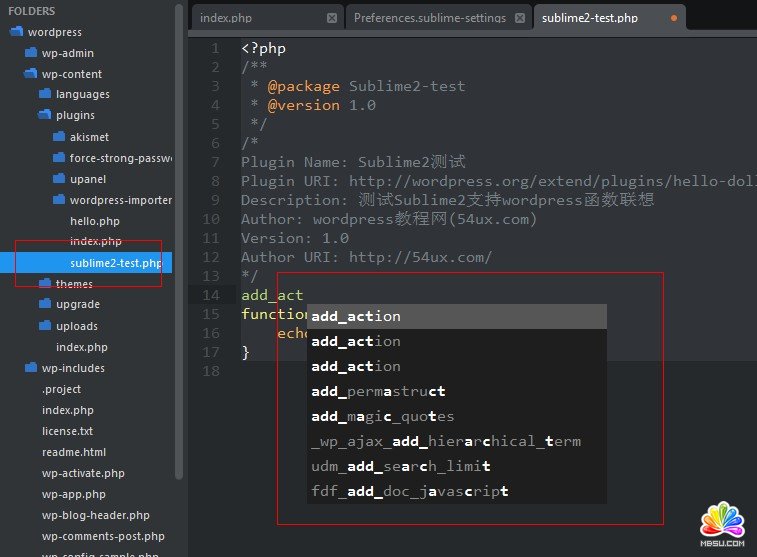This screenshot has height=557, width=757.
Task: Click the themes folder icon
Action: point(44,284)
